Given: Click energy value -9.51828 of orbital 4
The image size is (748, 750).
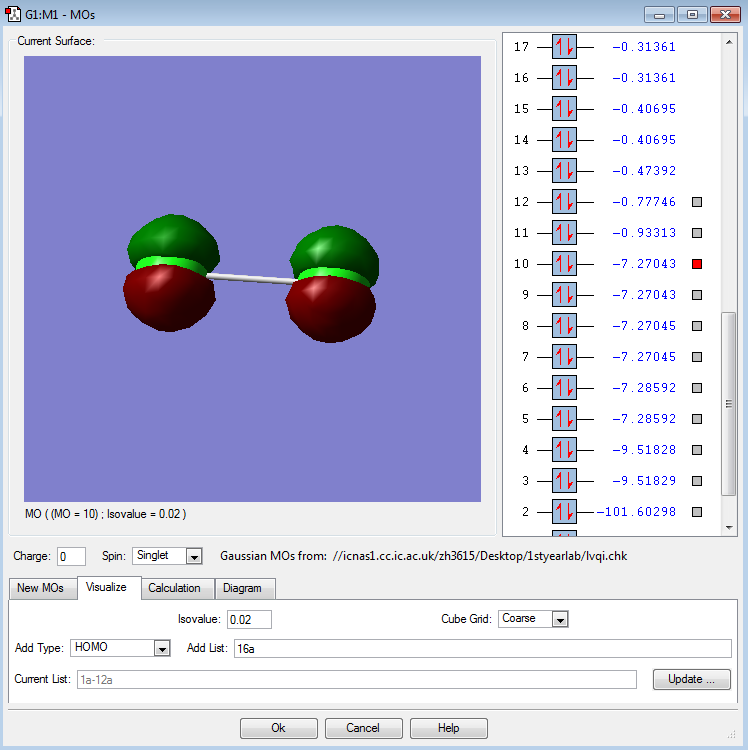Looking at the screenshot, I should (x=644, y=450).
